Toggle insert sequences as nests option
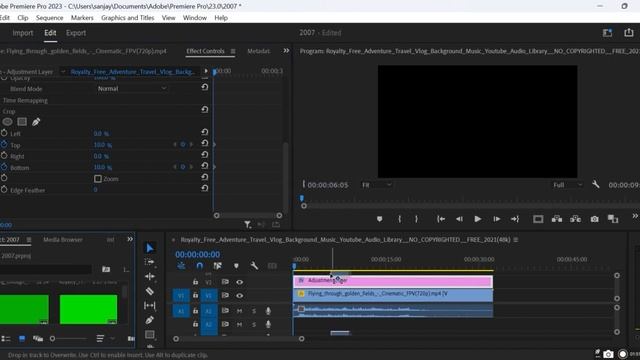Viewport: 640px width, 360px height. click(x=181, y=266)
